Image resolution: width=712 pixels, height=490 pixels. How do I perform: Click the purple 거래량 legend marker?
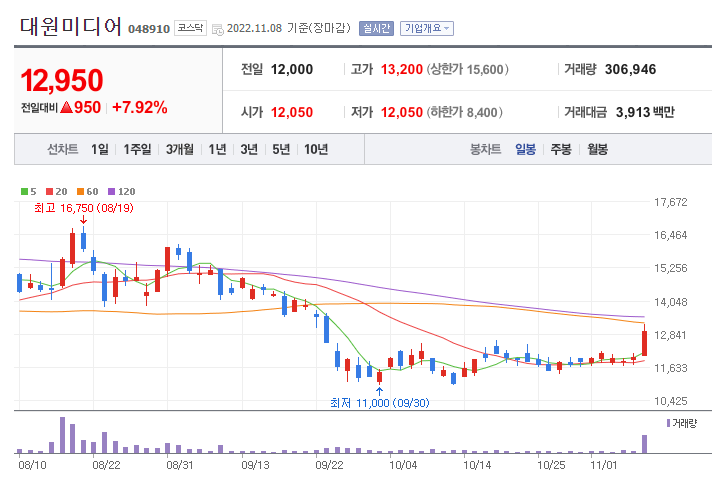pos(668,423)
